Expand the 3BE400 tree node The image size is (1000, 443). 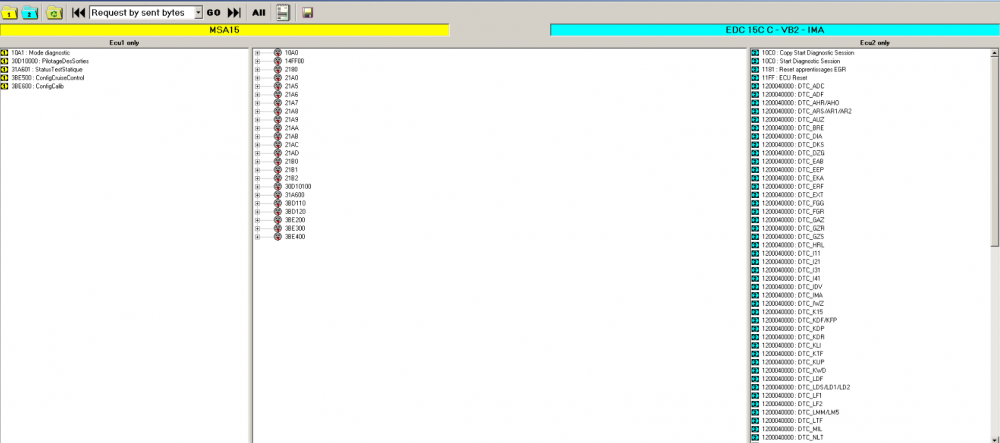(x=258, y=236)
